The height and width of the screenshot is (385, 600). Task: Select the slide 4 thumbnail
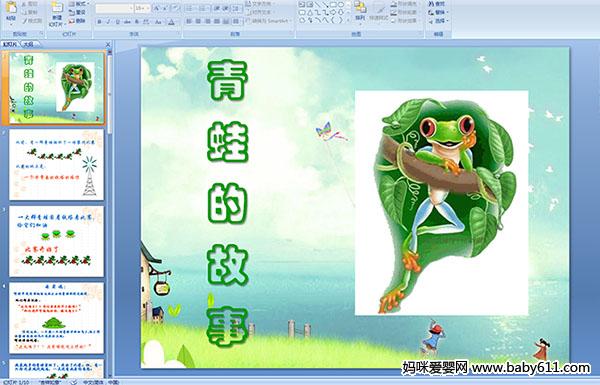(x=56, y=318)
